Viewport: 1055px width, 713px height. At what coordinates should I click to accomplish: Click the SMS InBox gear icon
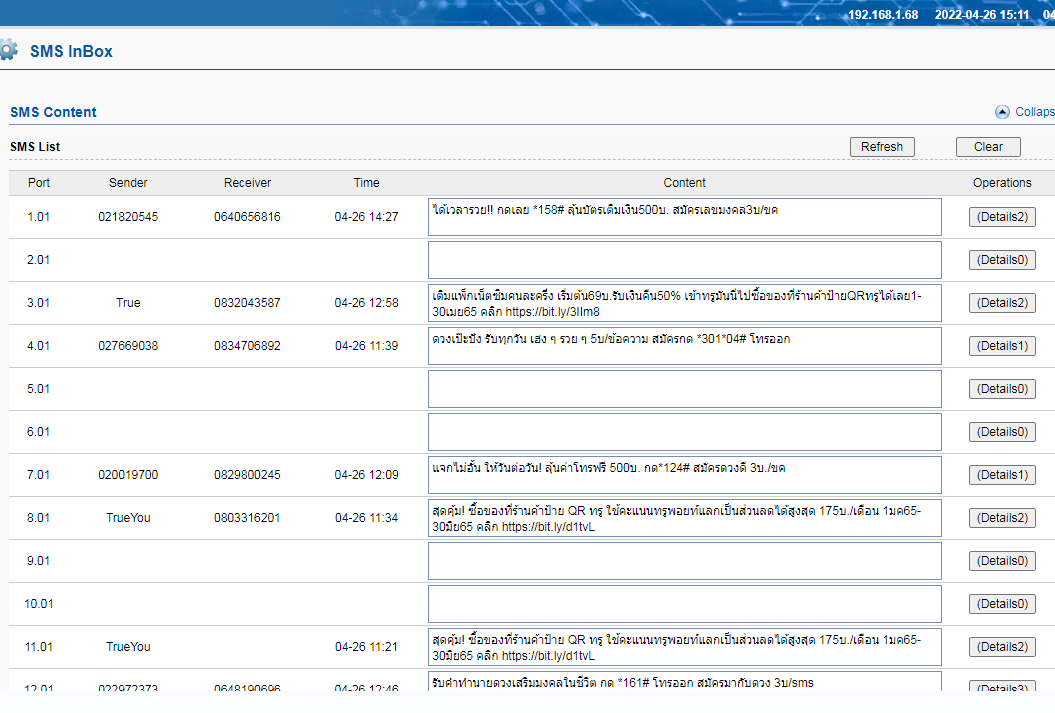pyautogui.click(x=8, y=49)
